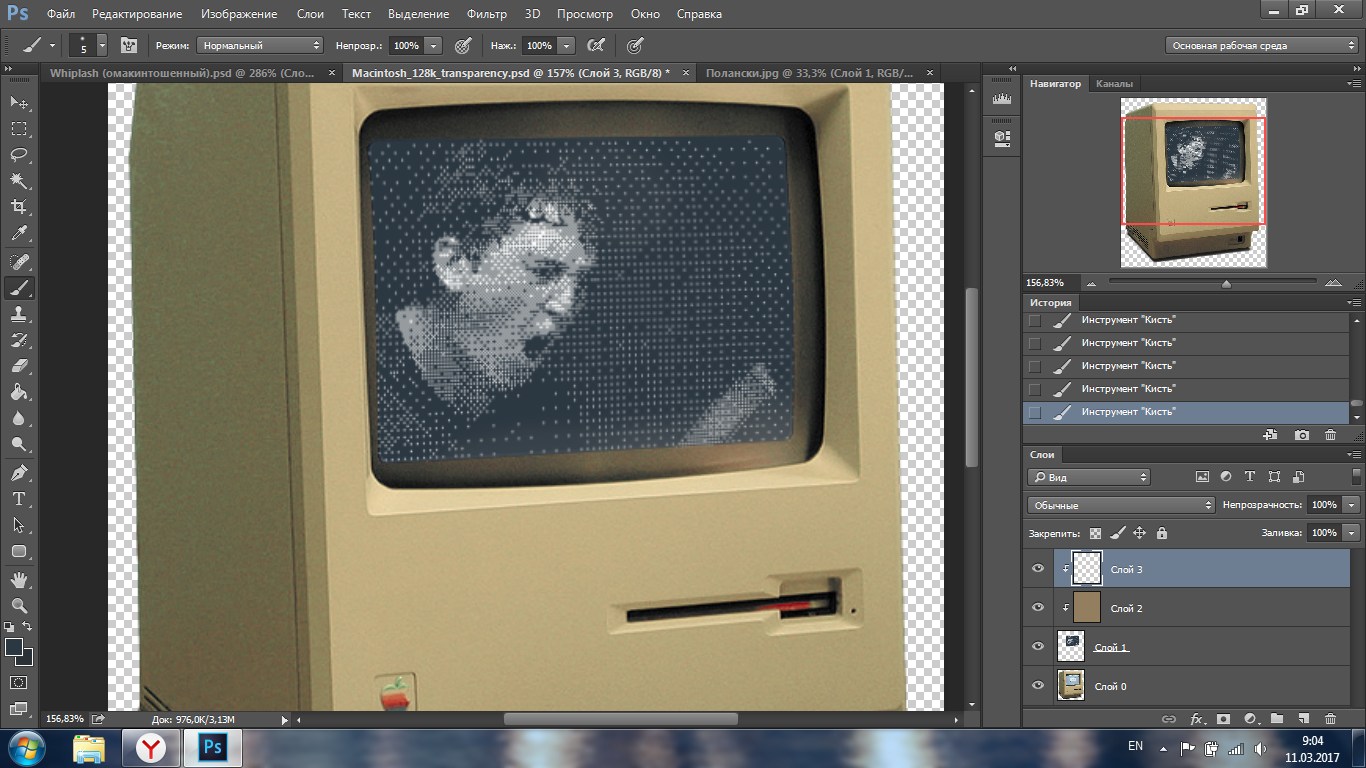
Task: Select the Rectangle shape tool
Action: [19, 551]
